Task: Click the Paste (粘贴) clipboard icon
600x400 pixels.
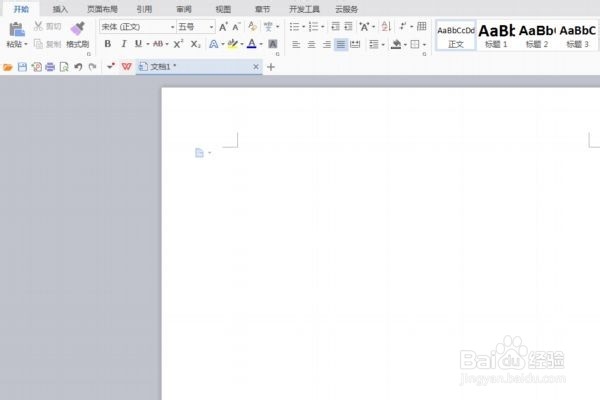Action: point(16,29)
